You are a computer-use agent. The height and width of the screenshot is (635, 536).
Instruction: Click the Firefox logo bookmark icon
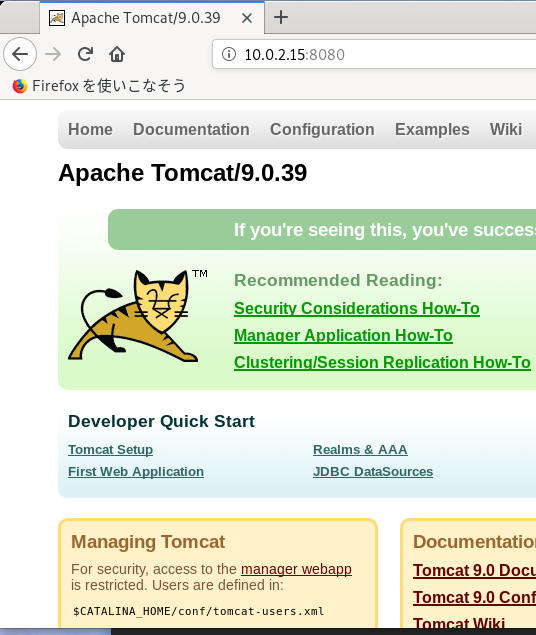[x=20, y=86]
